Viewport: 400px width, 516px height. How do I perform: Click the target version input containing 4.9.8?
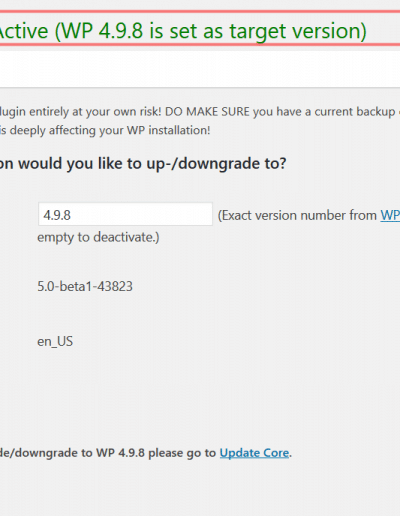pos(125,214)
